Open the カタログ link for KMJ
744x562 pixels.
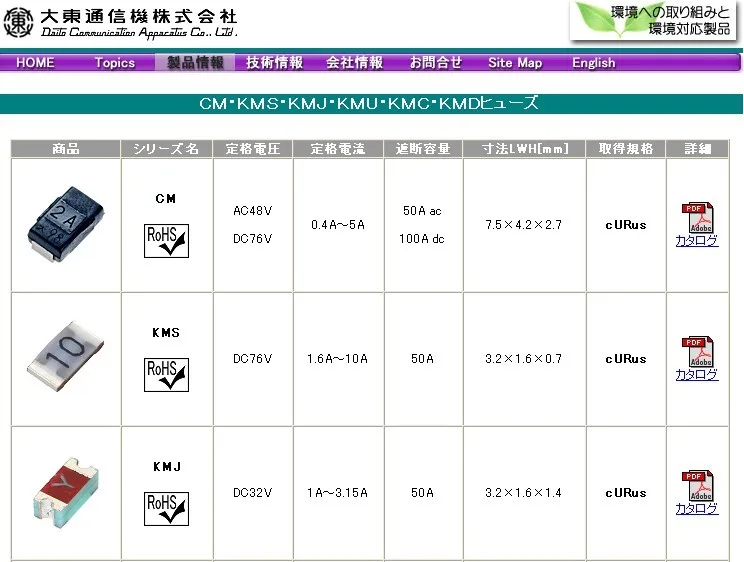(697, 508)
